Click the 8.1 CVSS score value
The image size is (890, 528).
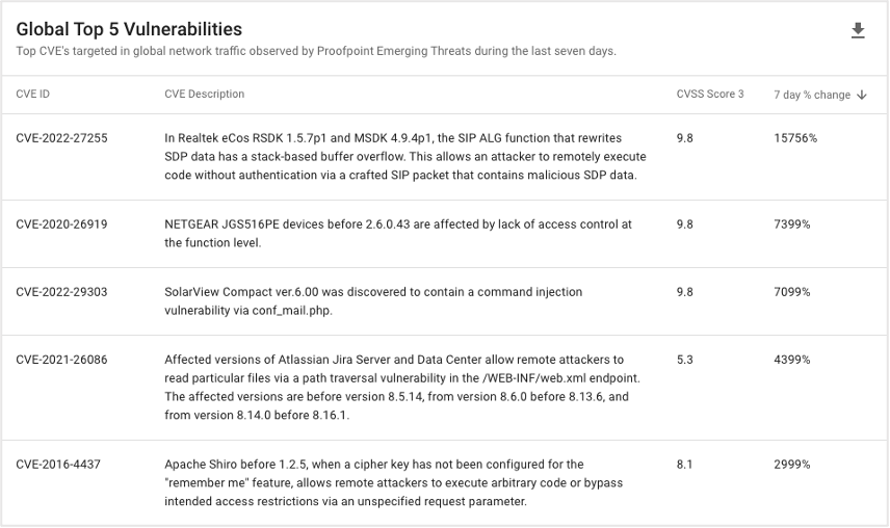[685, 464]
